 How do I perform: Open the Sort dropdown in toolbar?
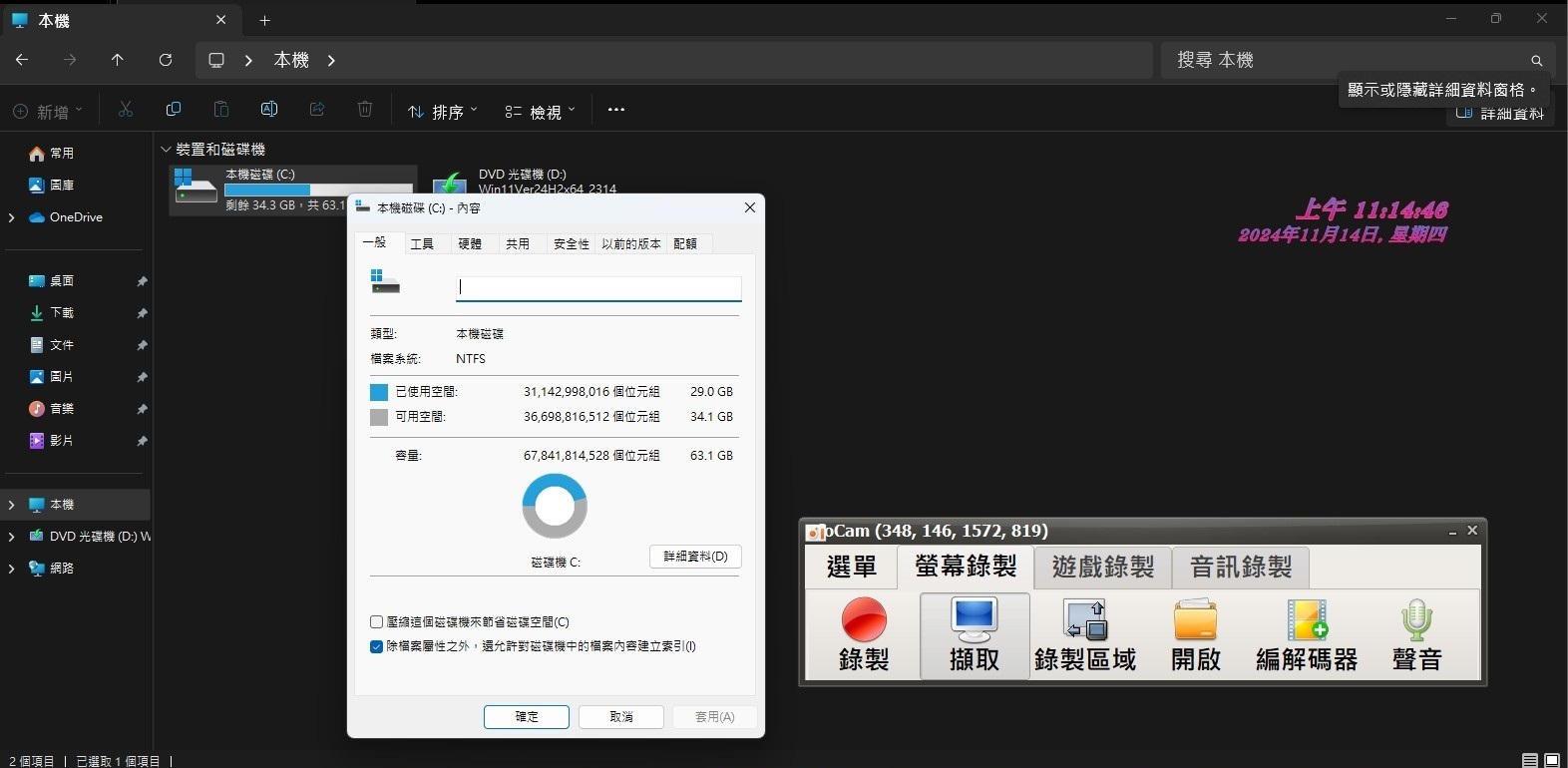tap(443, 112)
